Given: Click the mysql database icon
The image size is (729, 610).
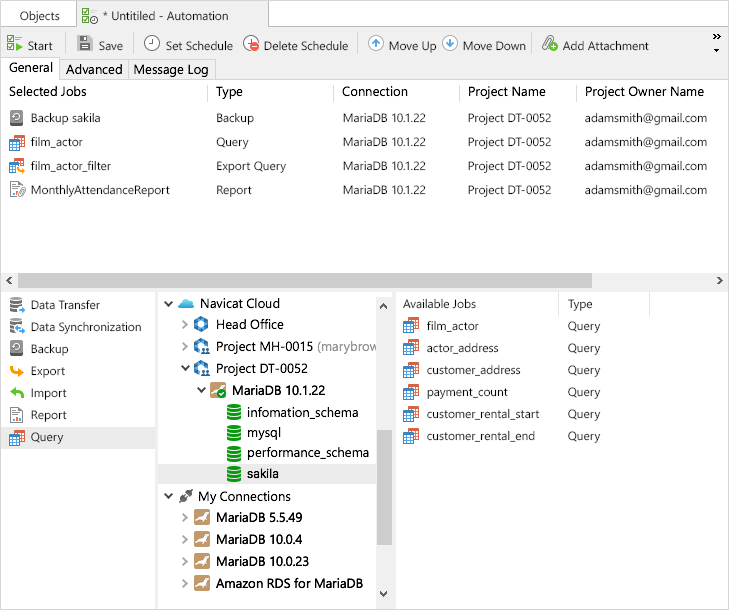Looking at the screenshot, I should 234,433.
